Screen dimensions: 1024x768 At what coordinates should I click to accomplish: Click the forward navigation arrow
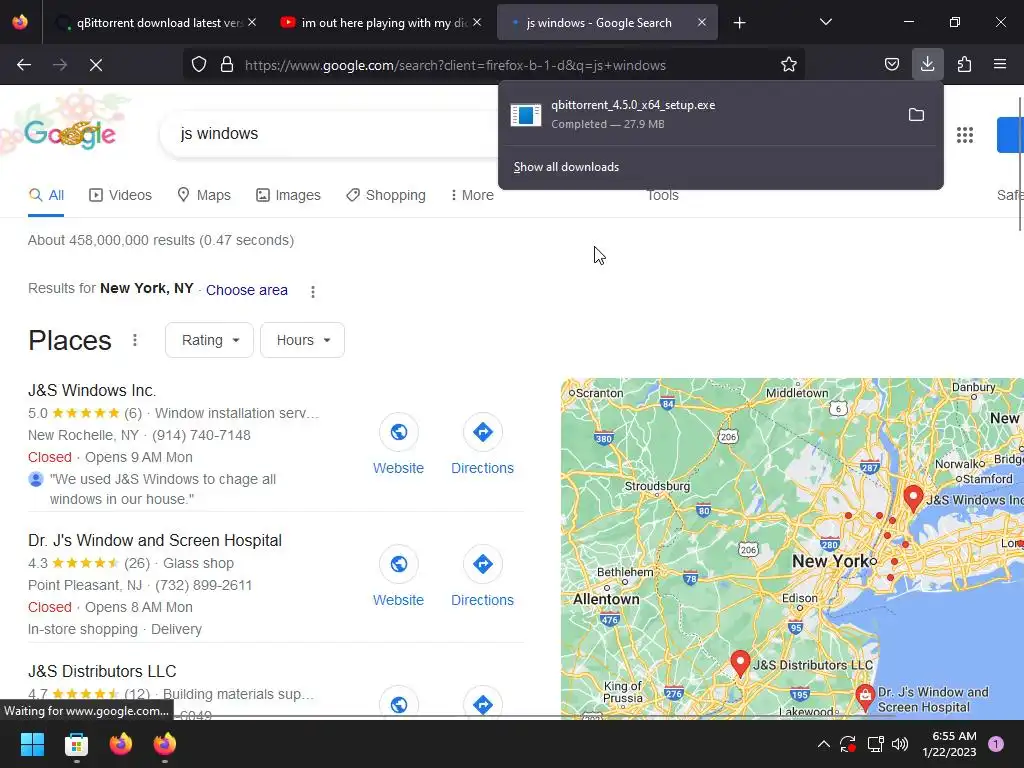[60, 65]
